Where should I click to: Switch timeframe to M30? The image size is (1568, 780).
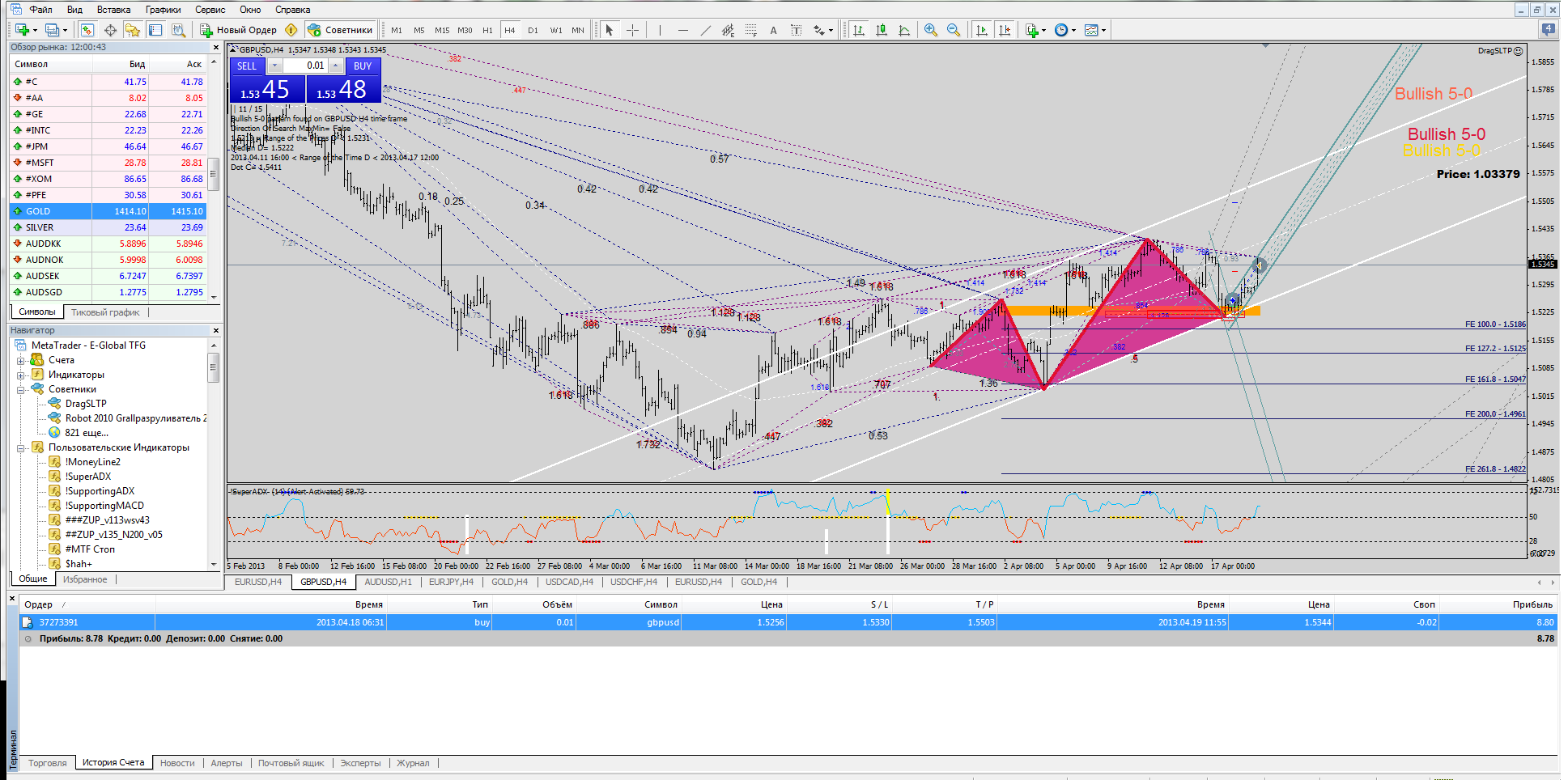pyautogui.click(x=465, y=30)
